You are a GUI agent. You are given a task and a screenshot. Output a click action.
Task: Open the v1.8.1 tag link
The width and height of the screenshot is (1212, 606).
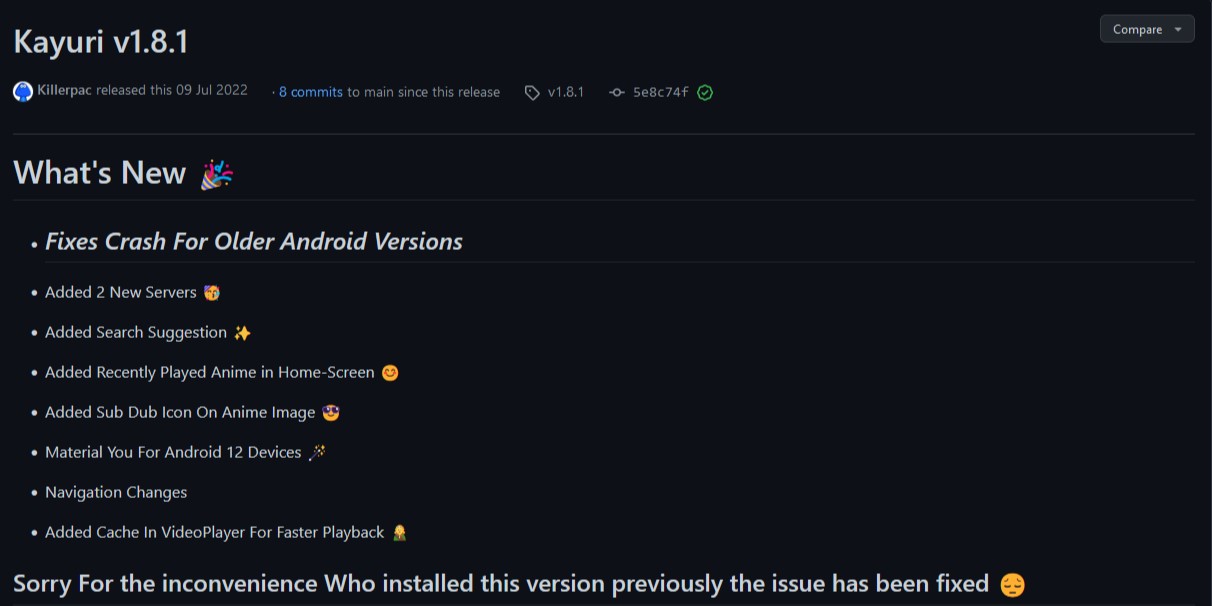click(566, 92)
